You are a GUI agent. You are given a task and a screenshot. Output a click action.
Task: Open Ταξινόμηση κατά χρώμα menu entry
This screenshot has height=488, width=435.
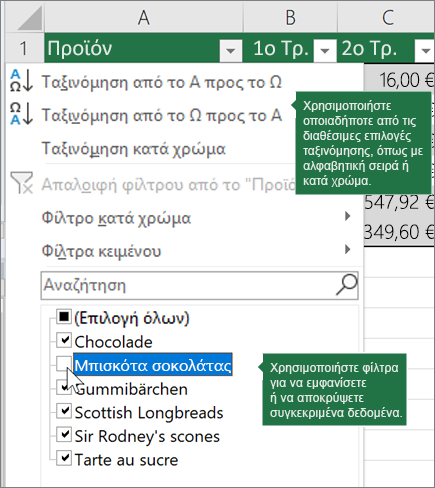point(134,149)
